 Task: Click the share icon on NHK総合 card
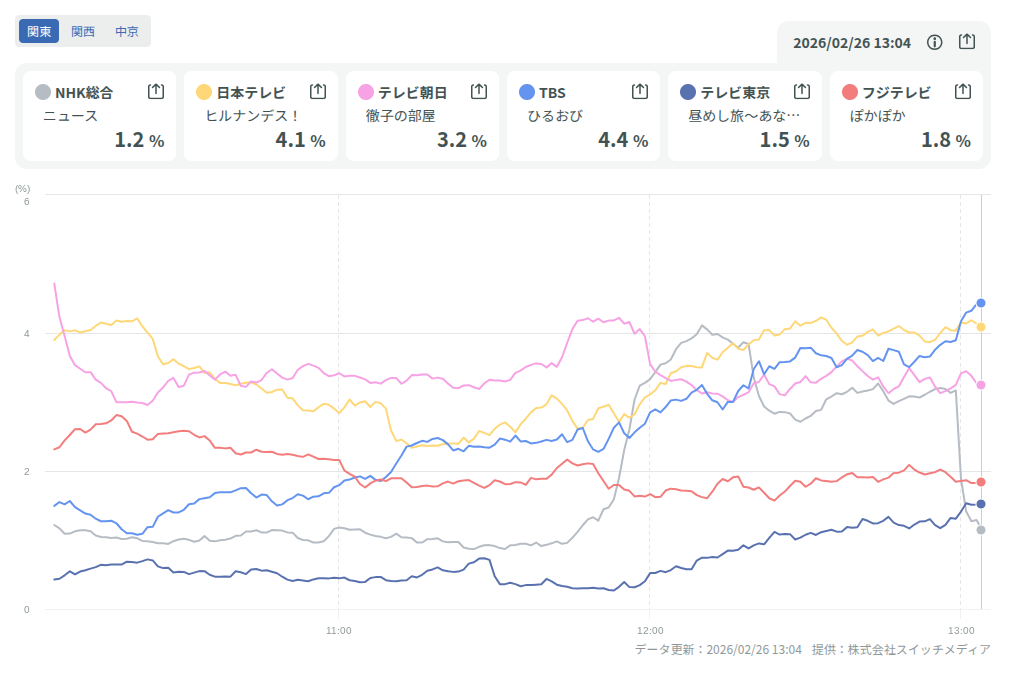click(x=156, y=91)
